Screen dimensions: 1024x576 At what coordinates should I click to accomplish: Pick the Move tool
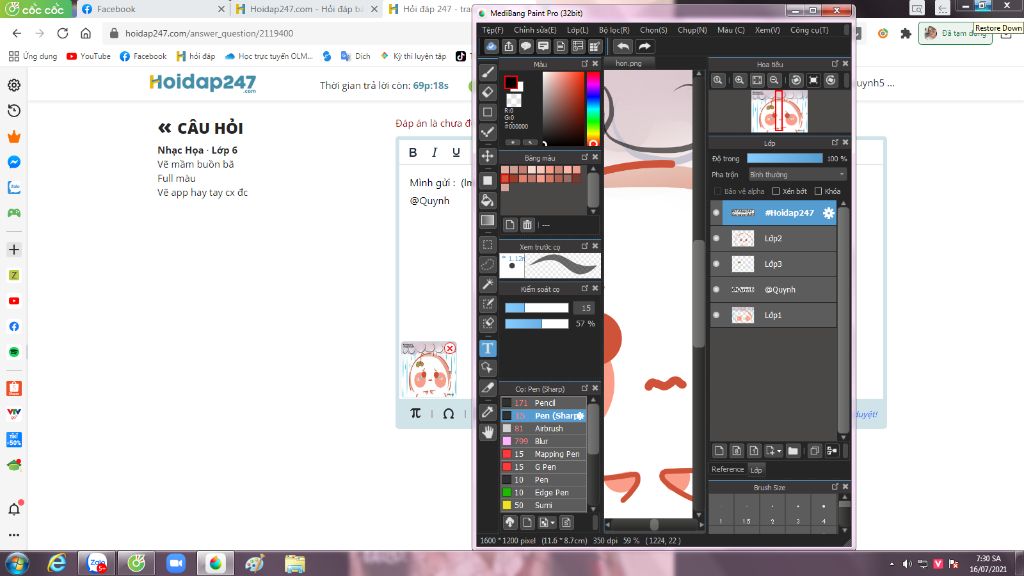[x=487, y=155]
